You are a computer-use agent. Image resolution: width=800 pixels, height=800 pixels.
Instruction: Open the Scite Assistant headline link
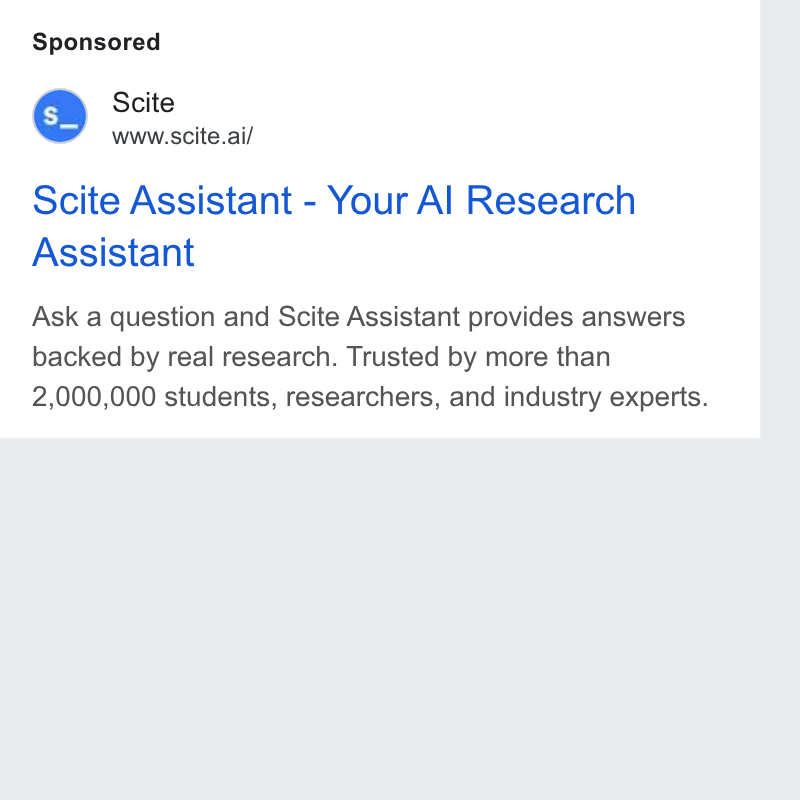pos(334,226)
